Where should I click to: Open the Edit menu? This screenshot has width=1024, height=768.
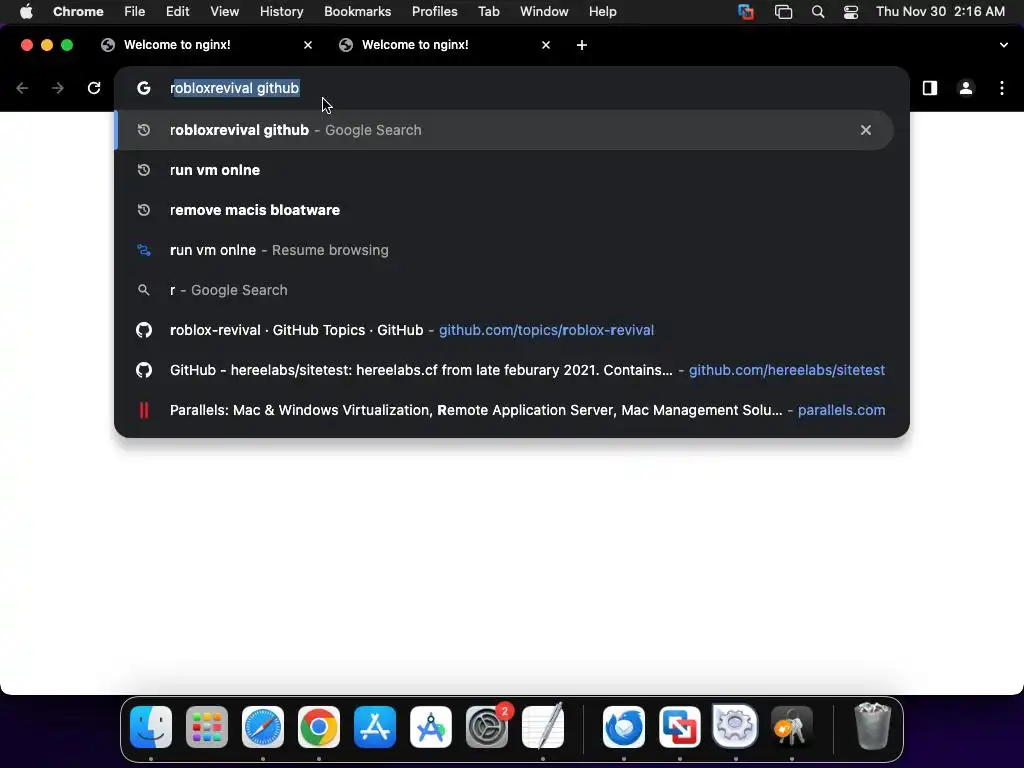pyautogui.click(x=177, y=12)
